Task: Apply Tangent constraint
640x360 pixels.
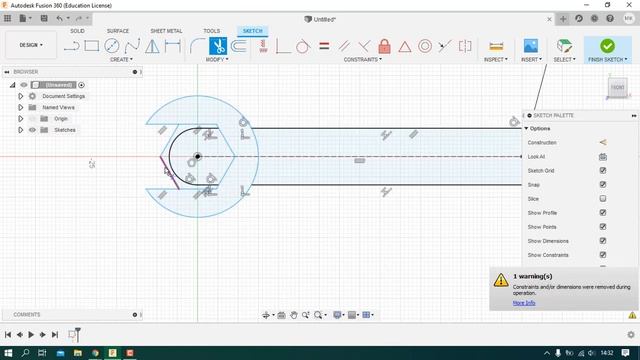Action: [303, 46]
